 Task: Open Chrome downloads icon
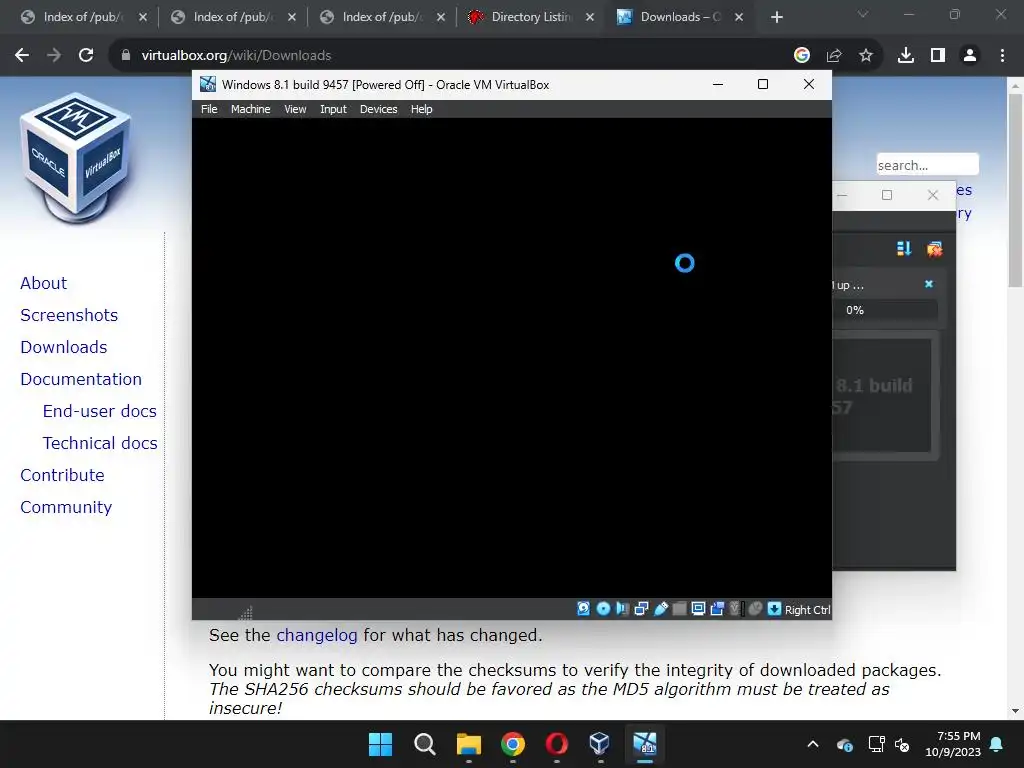click(906, 56)
